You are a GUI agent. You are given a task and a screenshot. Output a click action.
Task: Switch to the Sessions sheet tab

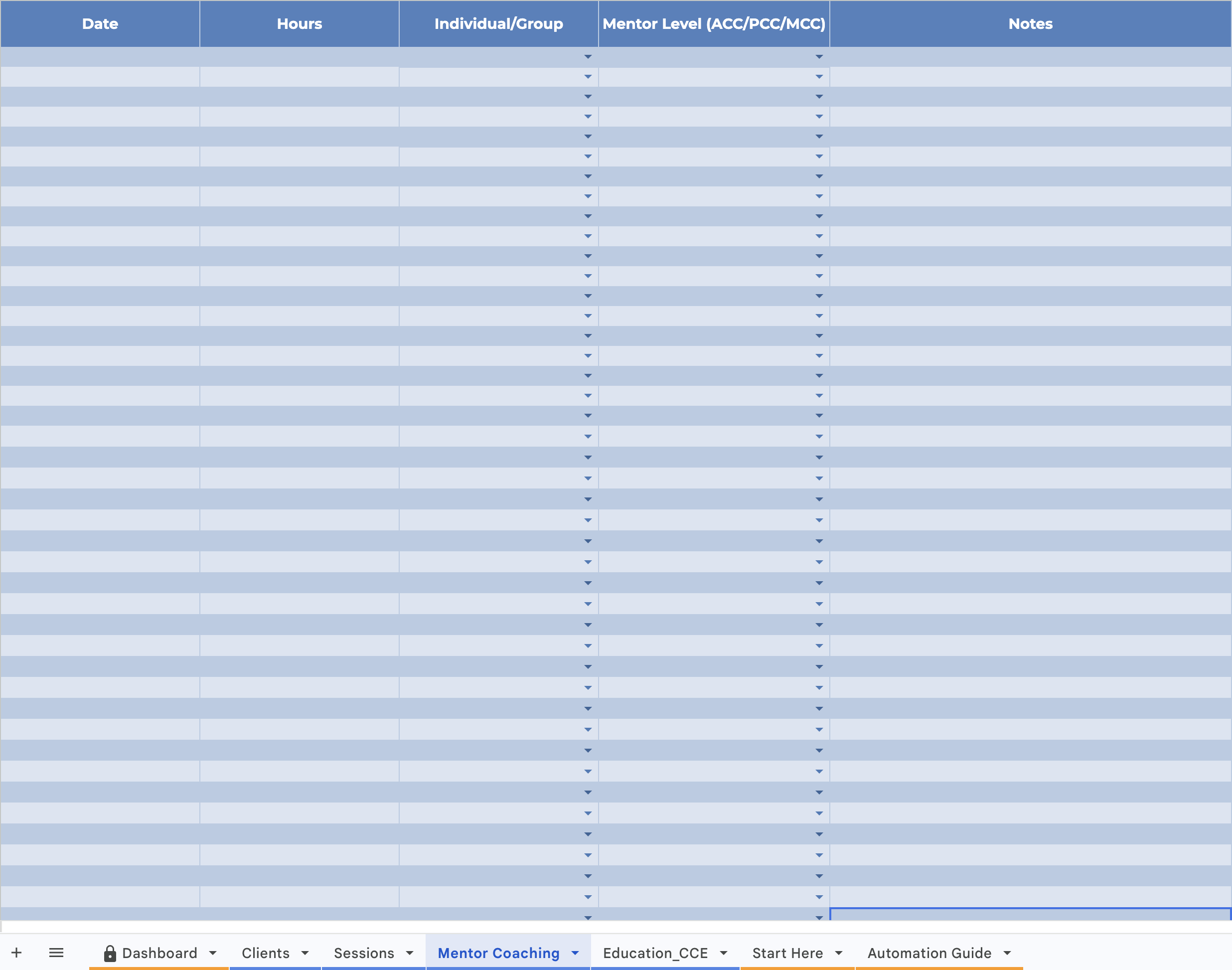tap(363, 953)
